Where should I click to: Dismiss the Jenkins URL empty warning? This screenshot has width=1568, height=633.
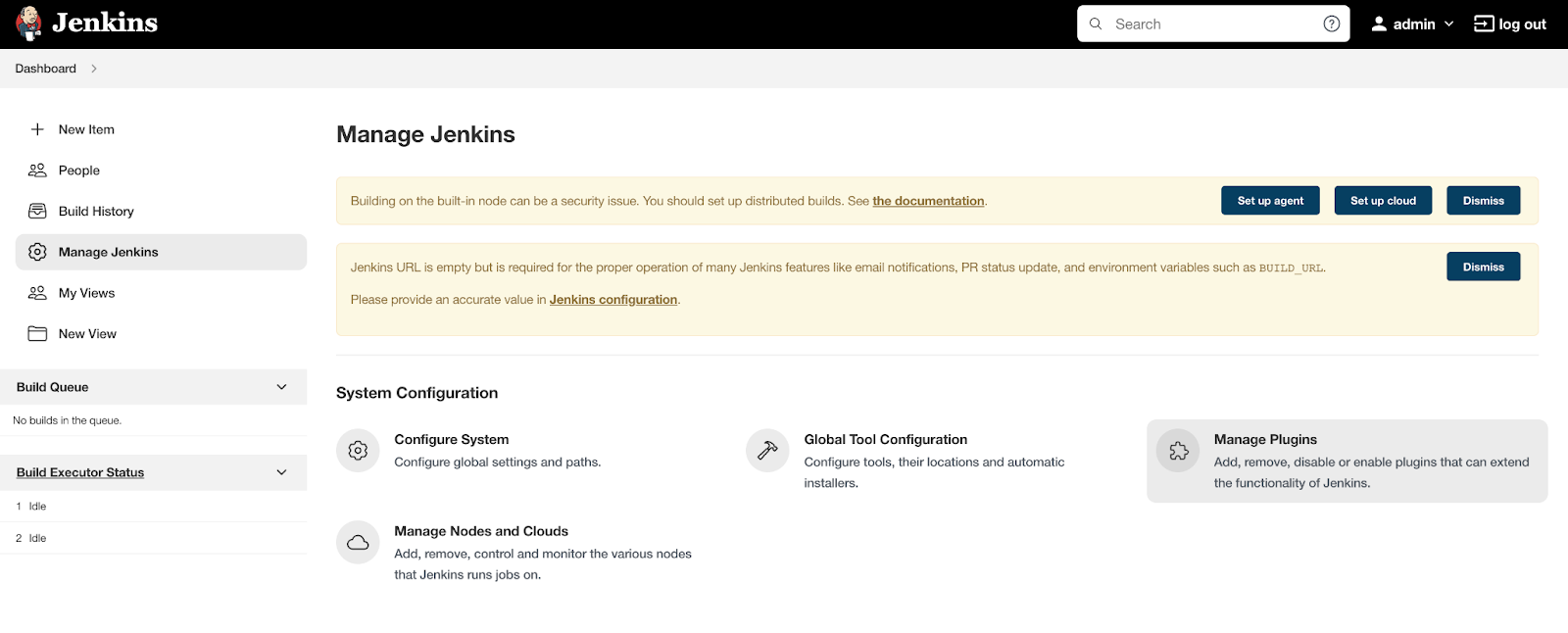point(1483,267)
